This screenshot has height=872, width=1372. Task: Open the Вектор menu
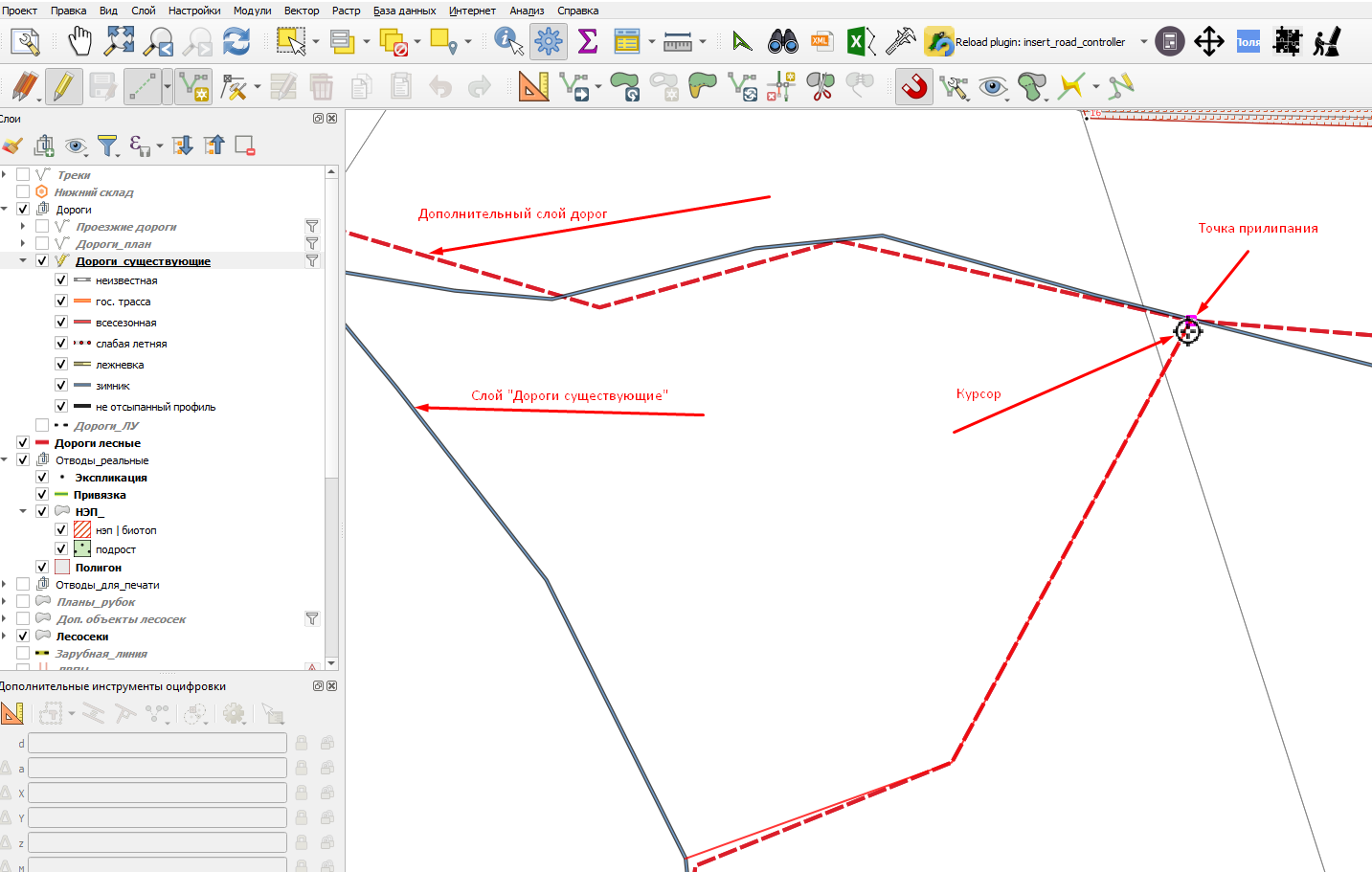302,11
